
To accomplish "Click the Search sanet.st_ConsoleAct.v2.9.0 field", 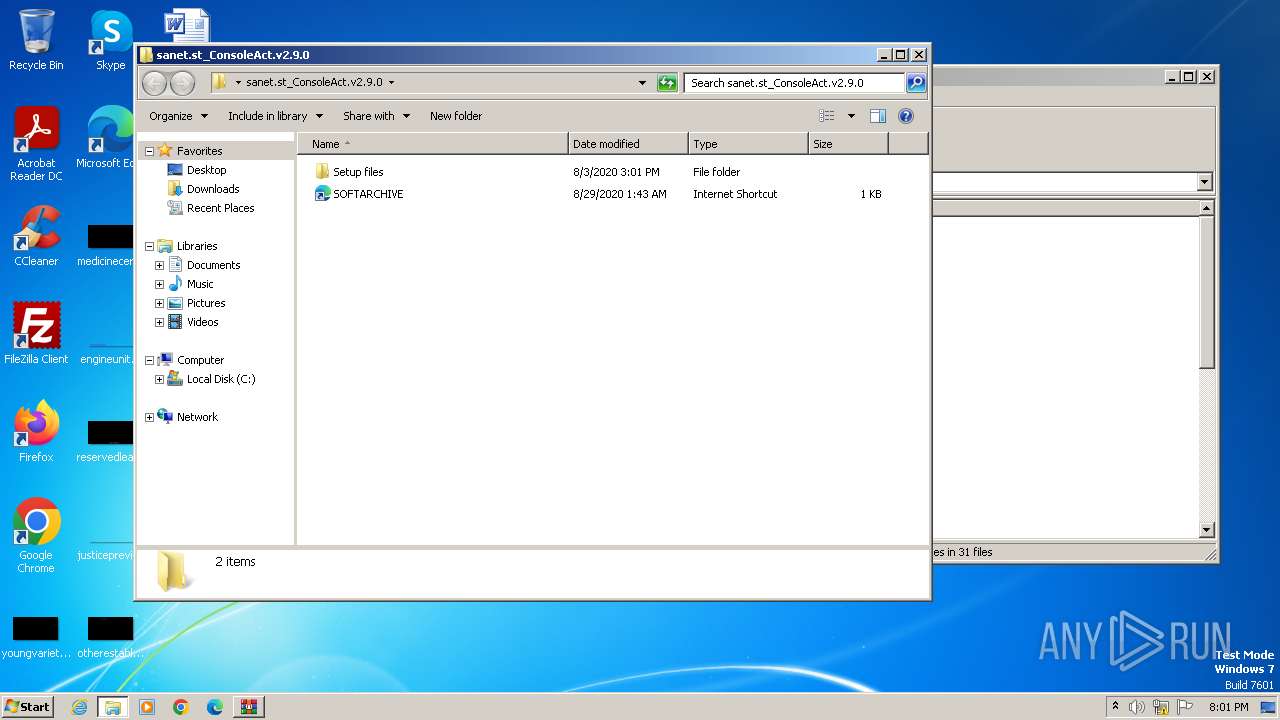I will pos(795,83).
